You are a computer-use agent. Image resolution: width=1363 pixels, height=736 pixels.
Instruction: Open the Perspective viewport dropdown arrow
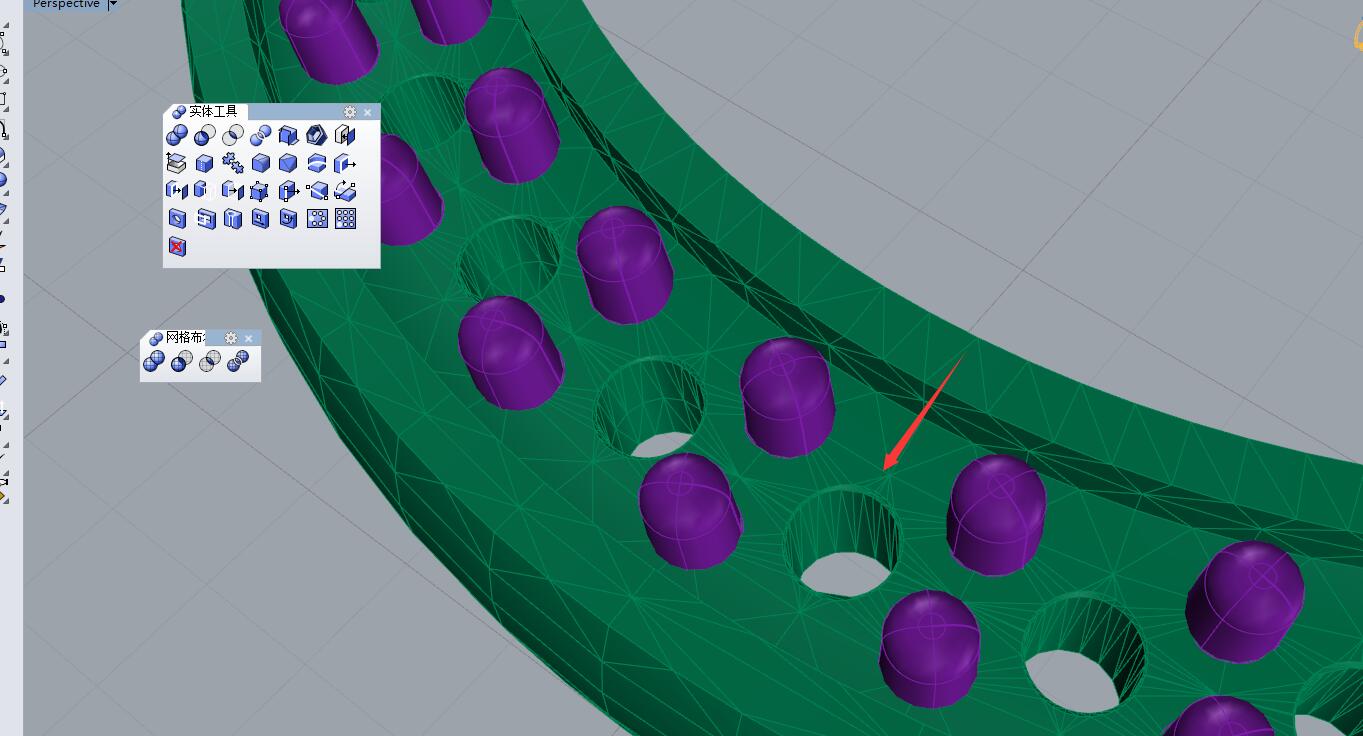point(112,5)
